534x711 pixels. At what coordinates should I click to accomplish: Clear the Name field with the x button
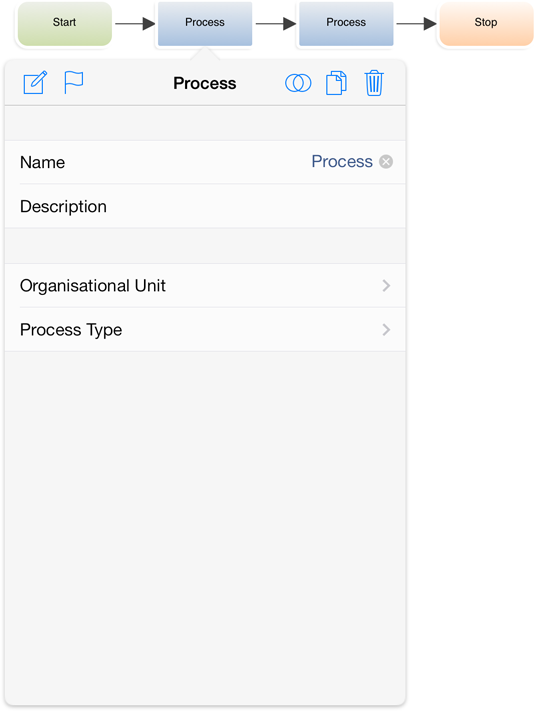coord(386,161)
